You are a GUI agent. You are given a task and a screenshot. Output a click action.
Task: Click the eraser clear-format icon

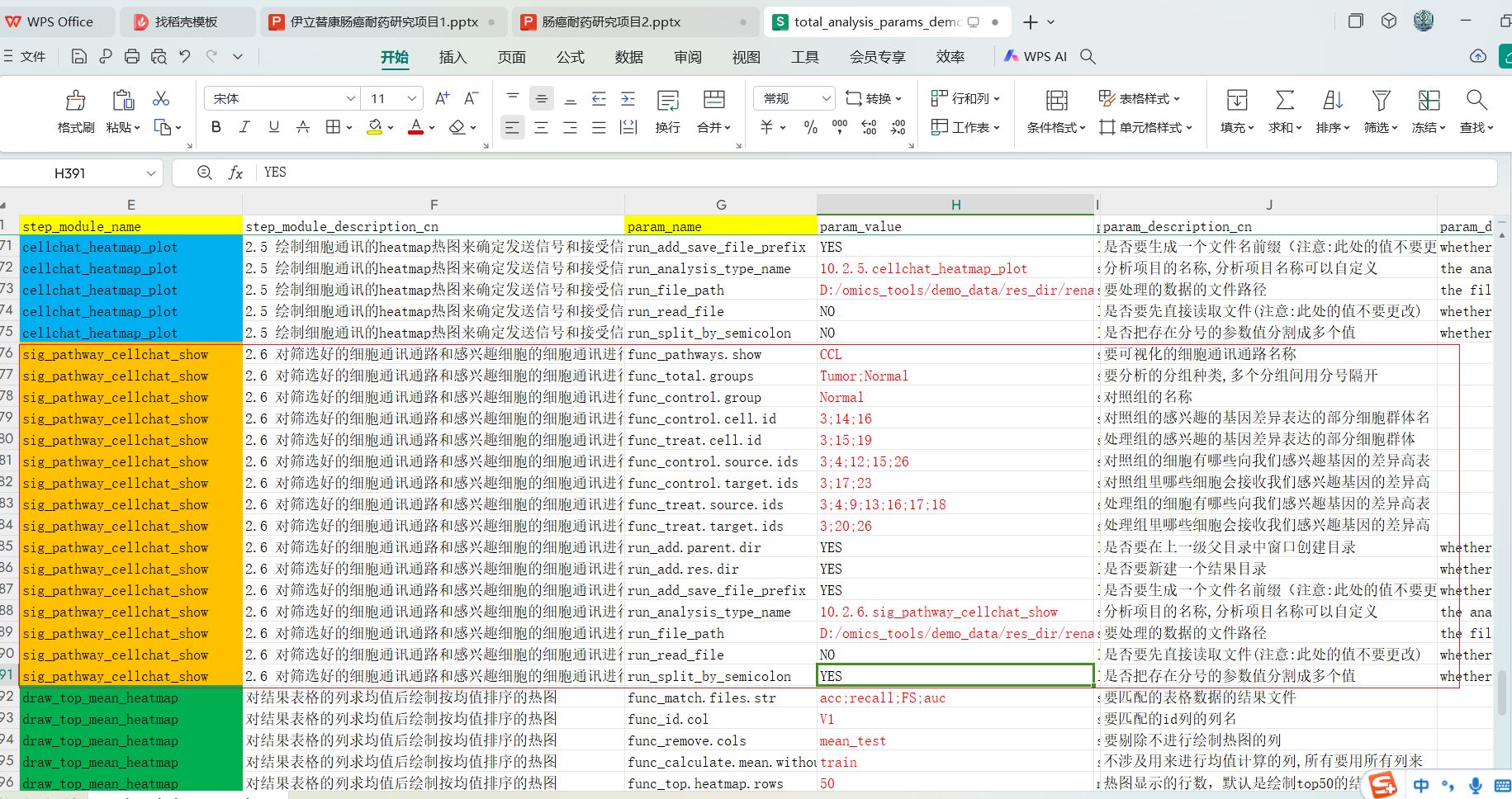(457, 127)
